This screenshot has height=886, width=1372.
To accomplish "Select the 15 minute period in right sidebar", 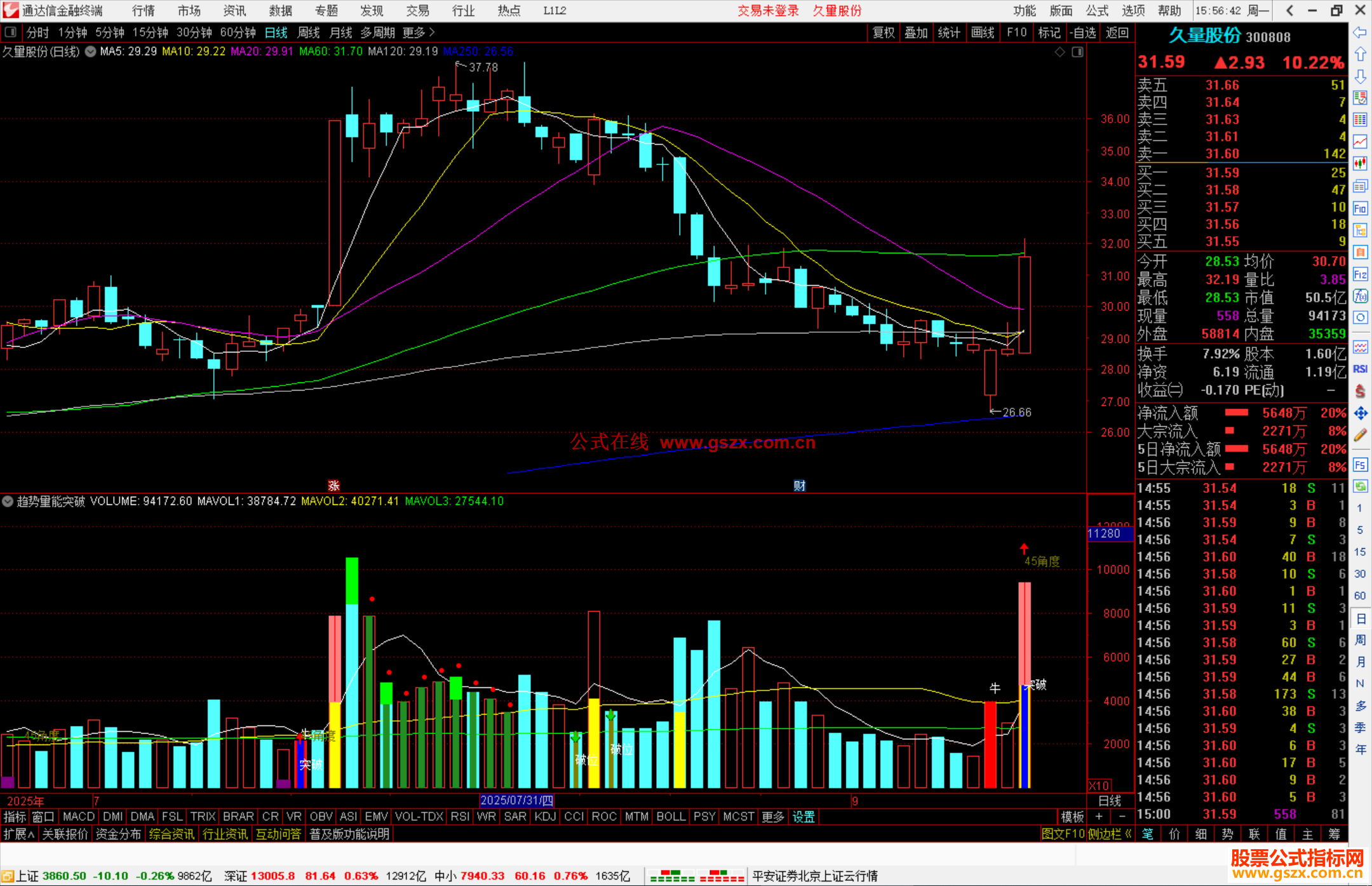I will pos(1359,552).
